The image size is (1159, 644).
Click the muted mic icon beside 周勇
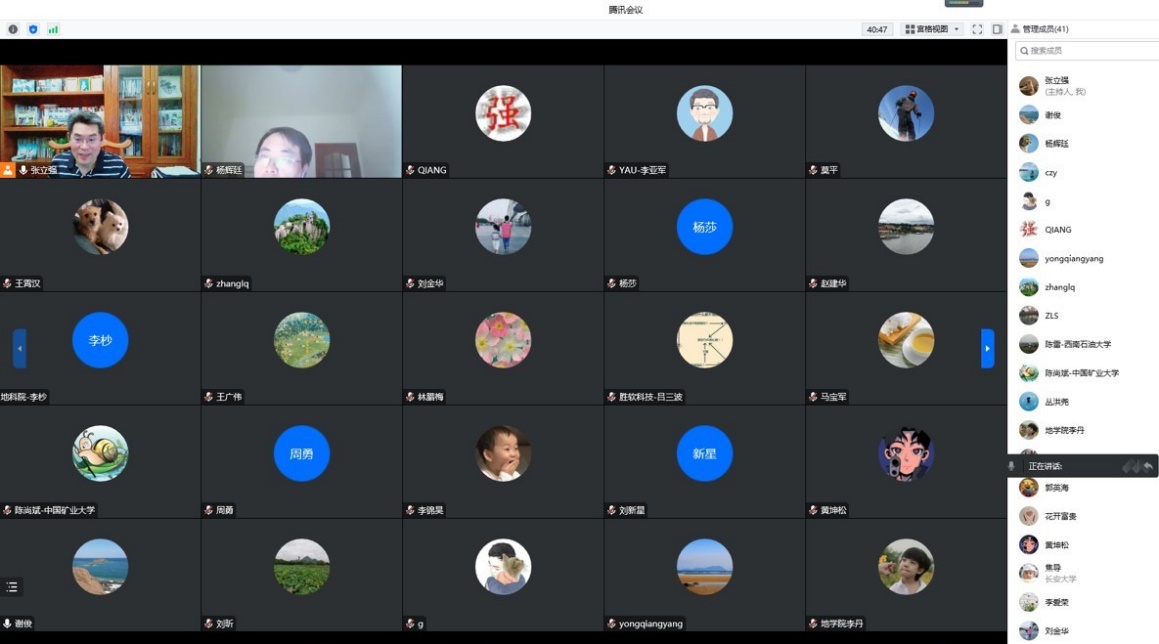tap(209, 510)
